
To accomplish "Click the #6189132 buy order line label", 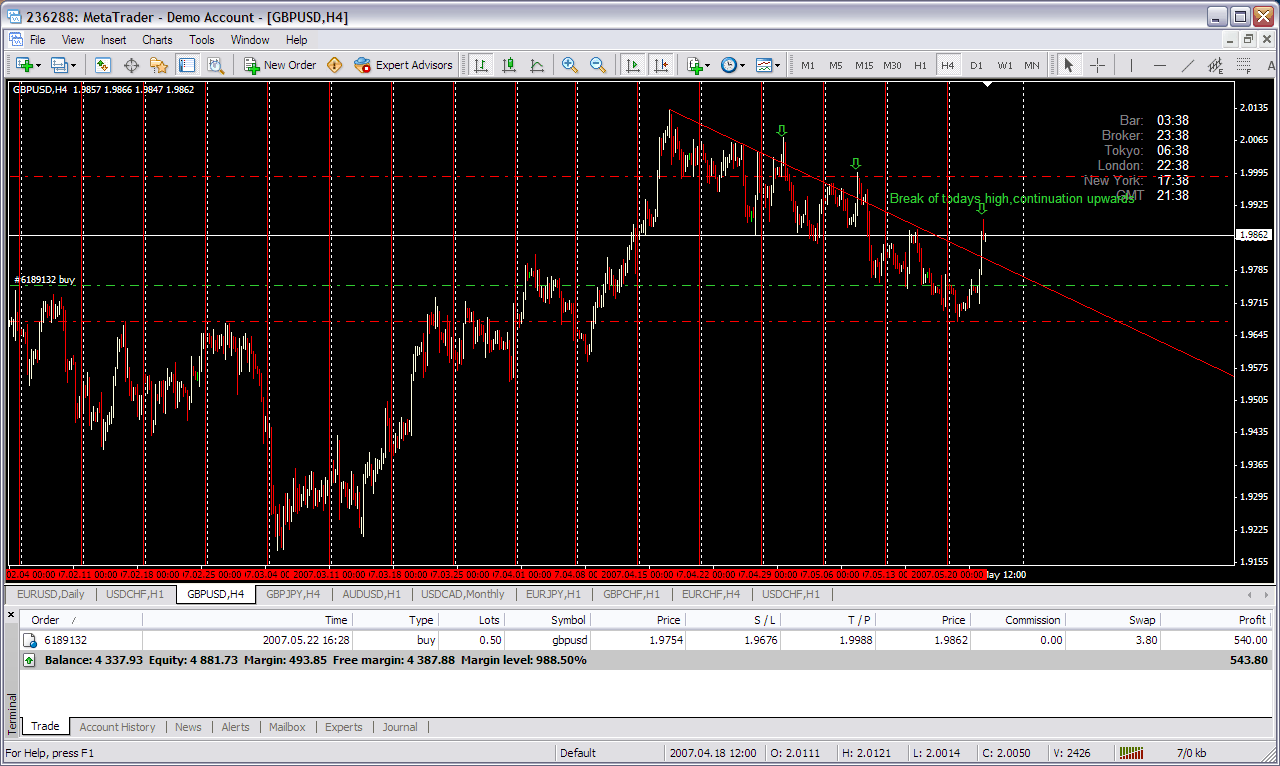I will tap(44, 280).
